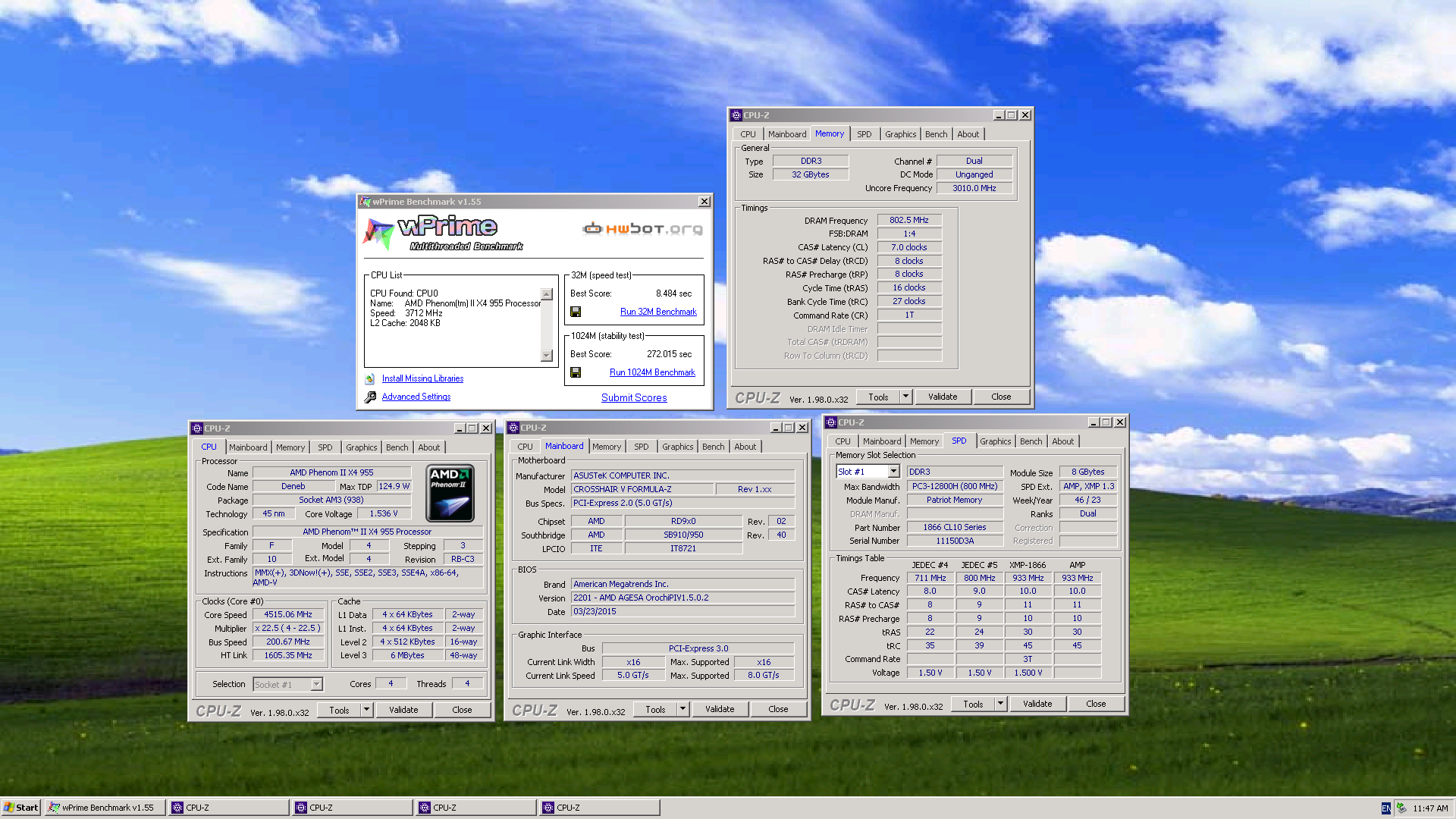Click the Core Speed 4515.06 MHz value
1456x819 pixels.
tap(288, 614)
